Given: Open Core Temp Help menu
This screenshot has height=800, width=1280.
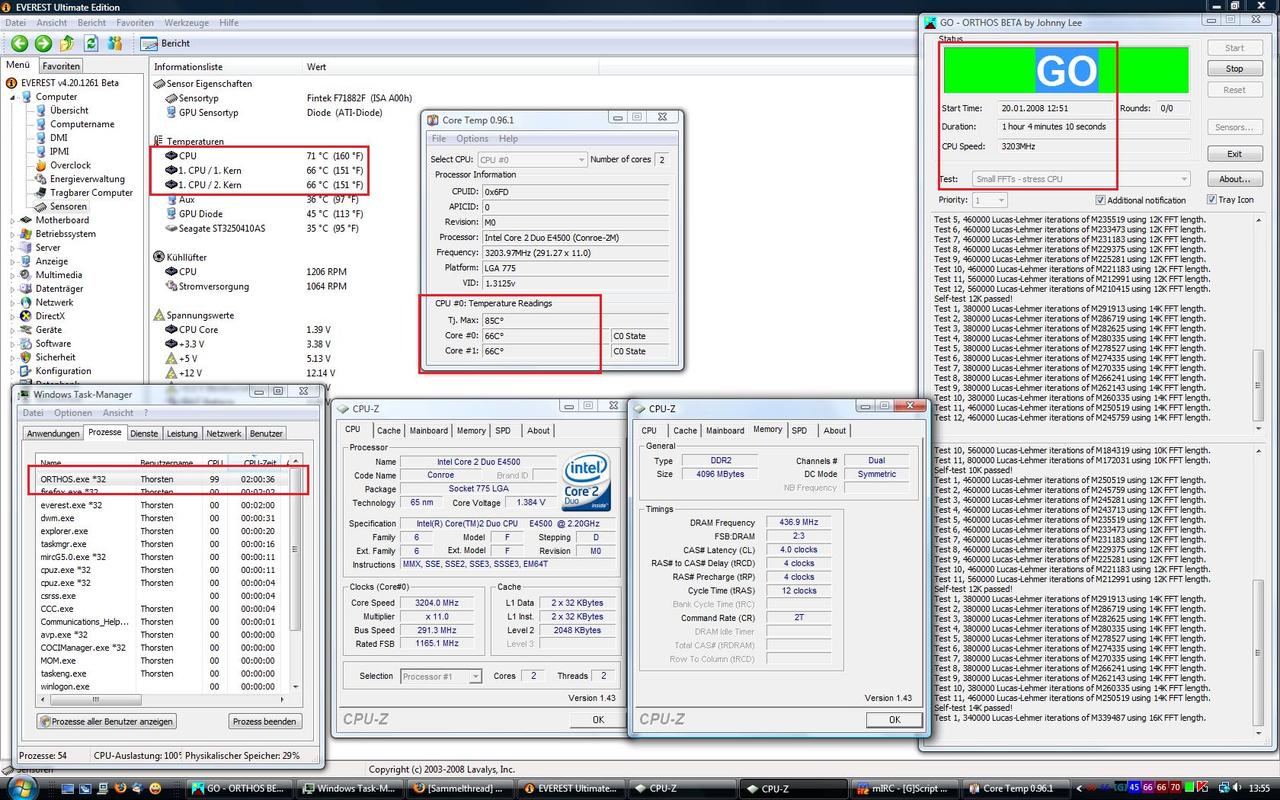Looking at the screenshot, I should click(508, 139).
